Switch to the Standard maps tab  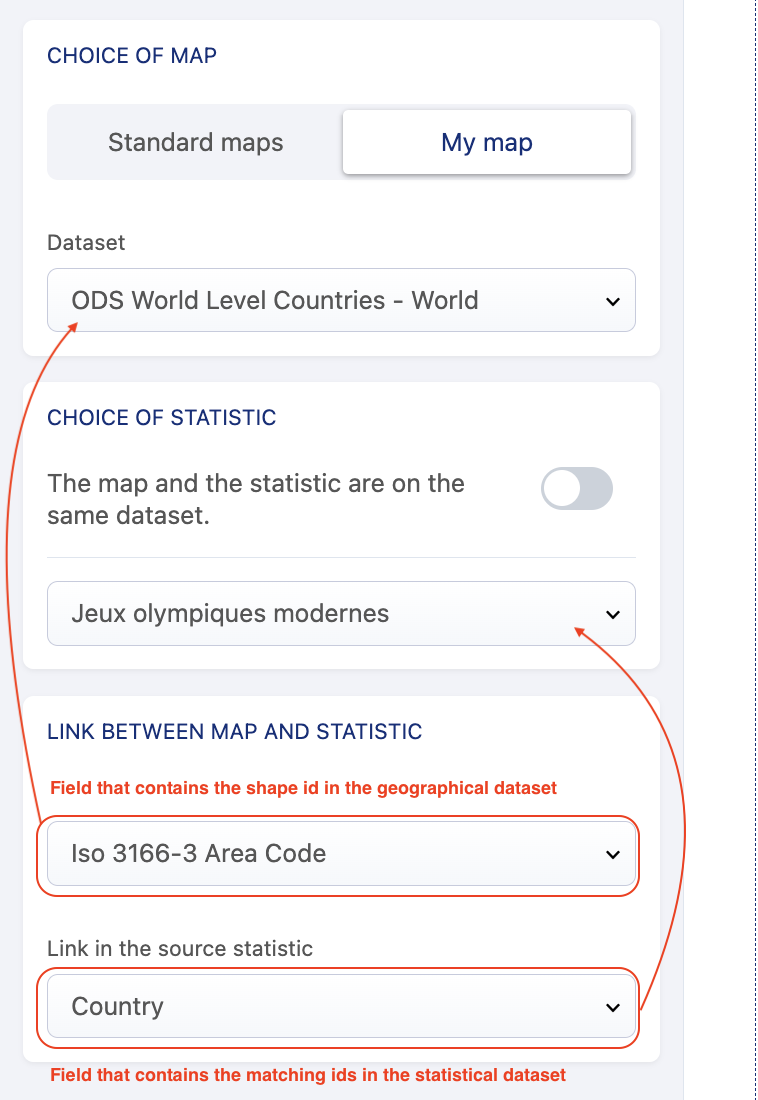click(x=196, y=142)
